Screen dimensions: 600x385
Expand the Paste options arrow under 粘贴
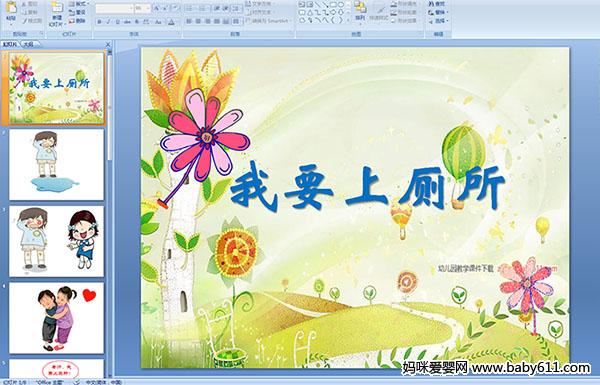click(x=11, y=24)
